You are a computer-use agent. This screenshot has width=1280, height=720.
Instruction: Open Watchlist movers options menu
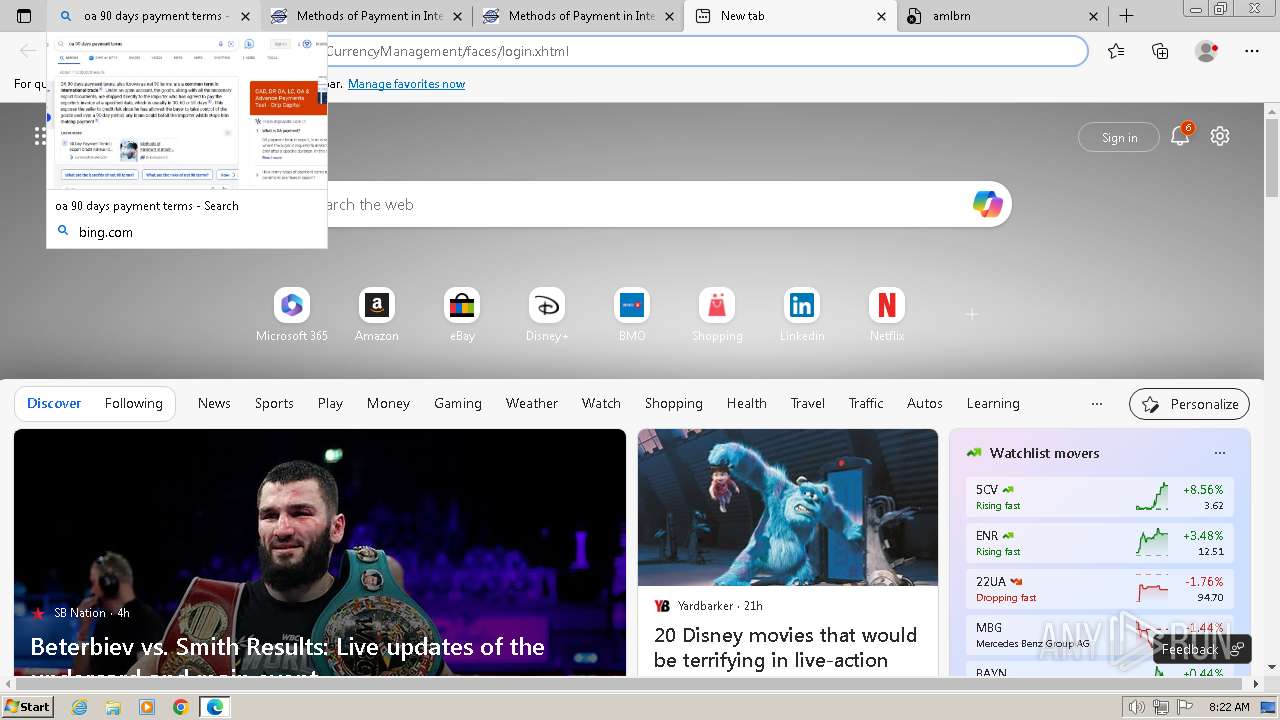pos(1220,453)
